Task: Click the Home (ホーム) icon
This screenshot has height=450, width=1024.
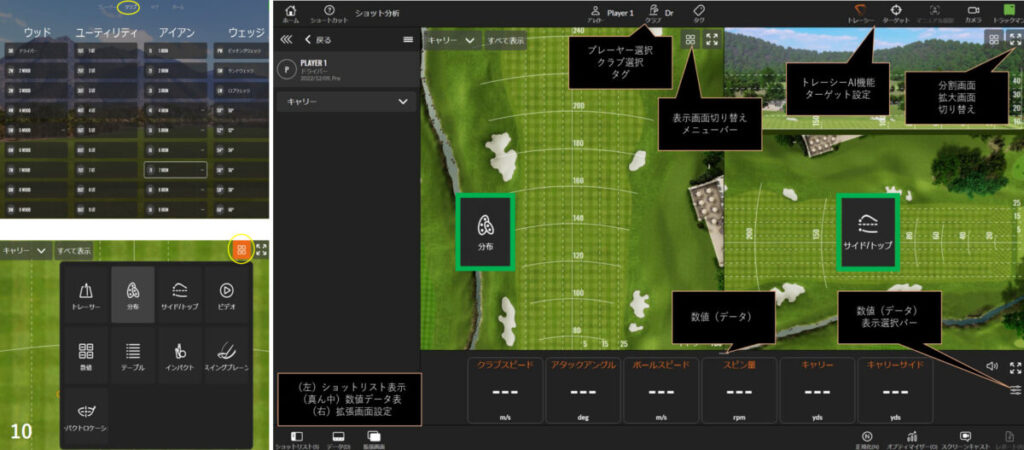Action: coord(291,12)
